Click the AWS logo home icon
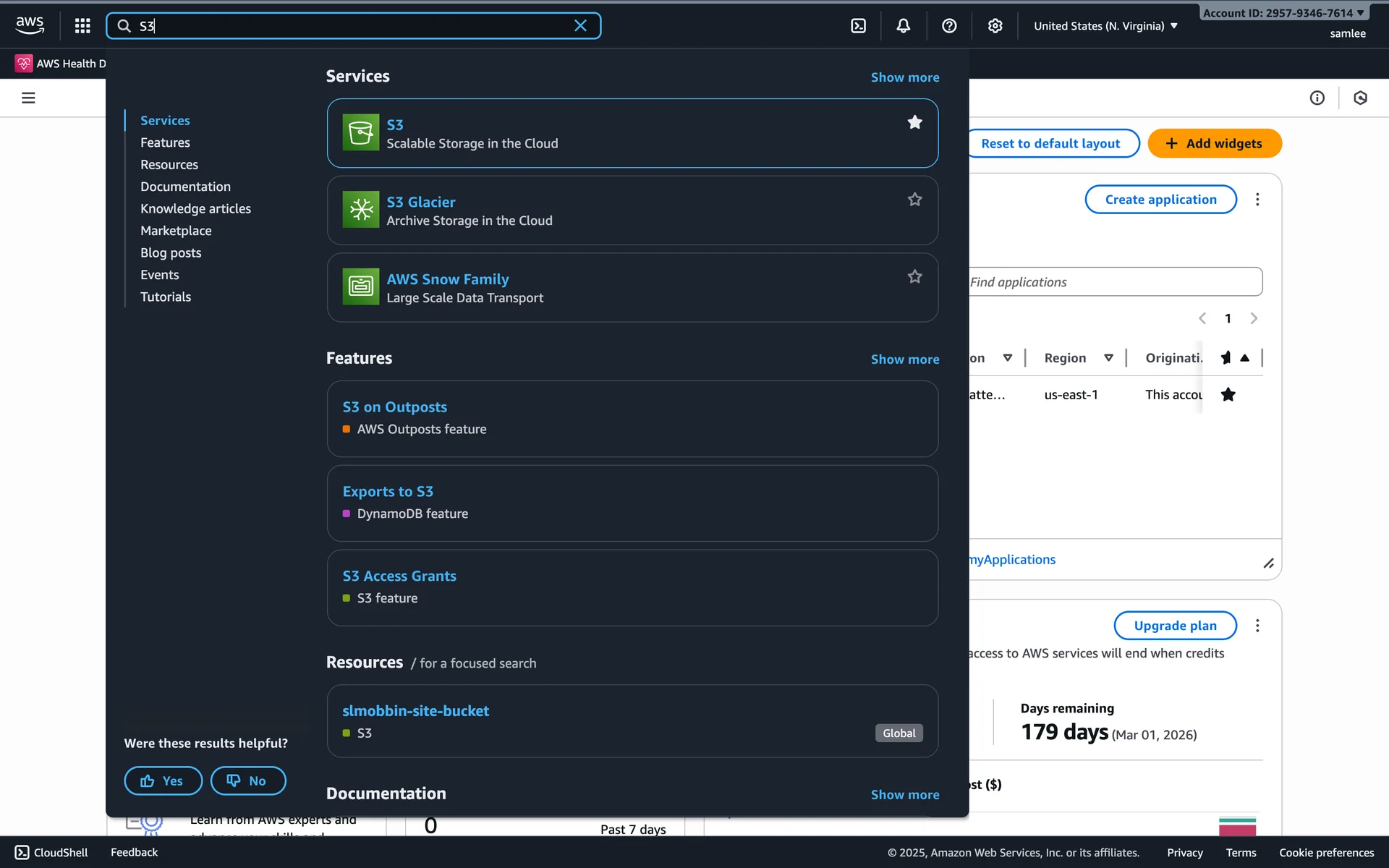Viewport: 1389px width, 868px height. (x=30, y=25)
